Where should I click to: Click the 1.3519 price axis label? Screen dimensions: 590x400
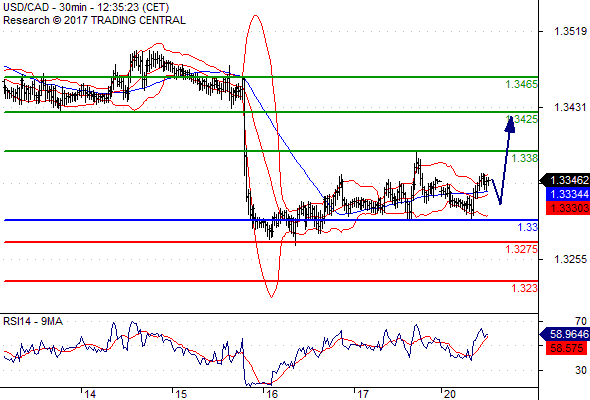pyautogui.click(x=570, y=31)
